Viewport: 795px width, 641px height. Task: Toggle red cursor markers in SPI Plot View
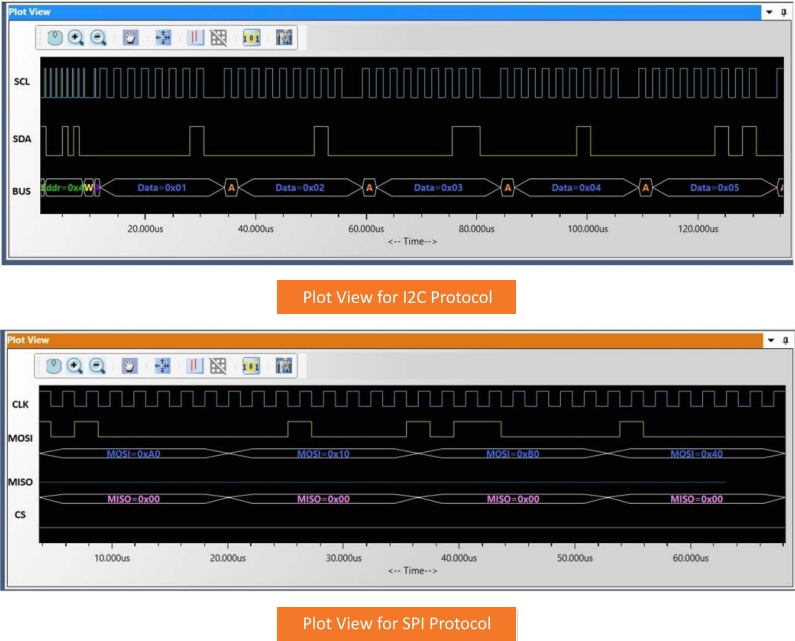coord(195,366)
